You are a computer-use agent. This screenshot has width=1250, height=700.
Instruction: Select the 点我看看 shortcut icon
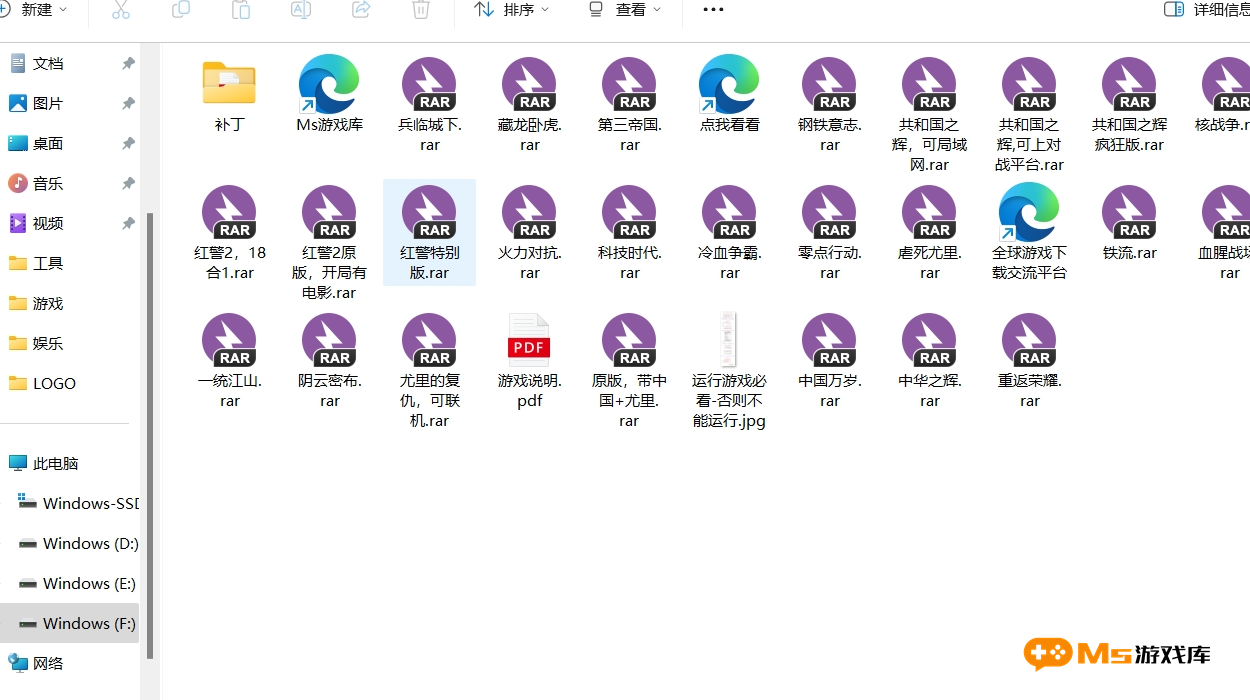click(729, 85)
